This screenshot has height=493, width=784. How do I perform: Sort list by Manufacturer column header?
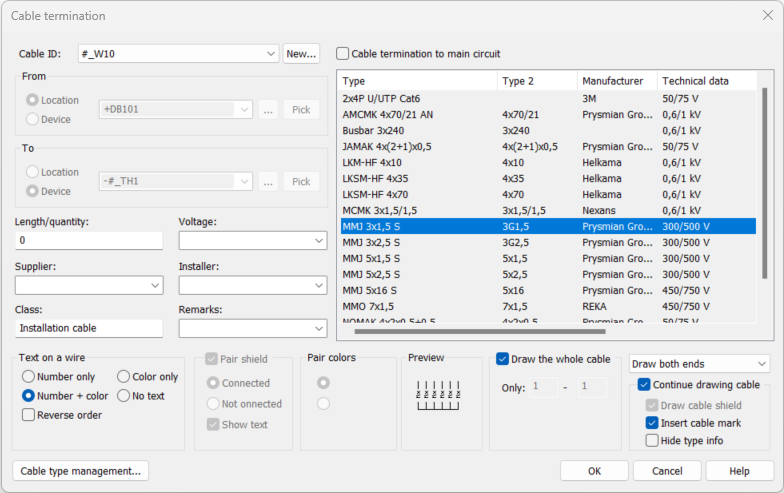616,81
